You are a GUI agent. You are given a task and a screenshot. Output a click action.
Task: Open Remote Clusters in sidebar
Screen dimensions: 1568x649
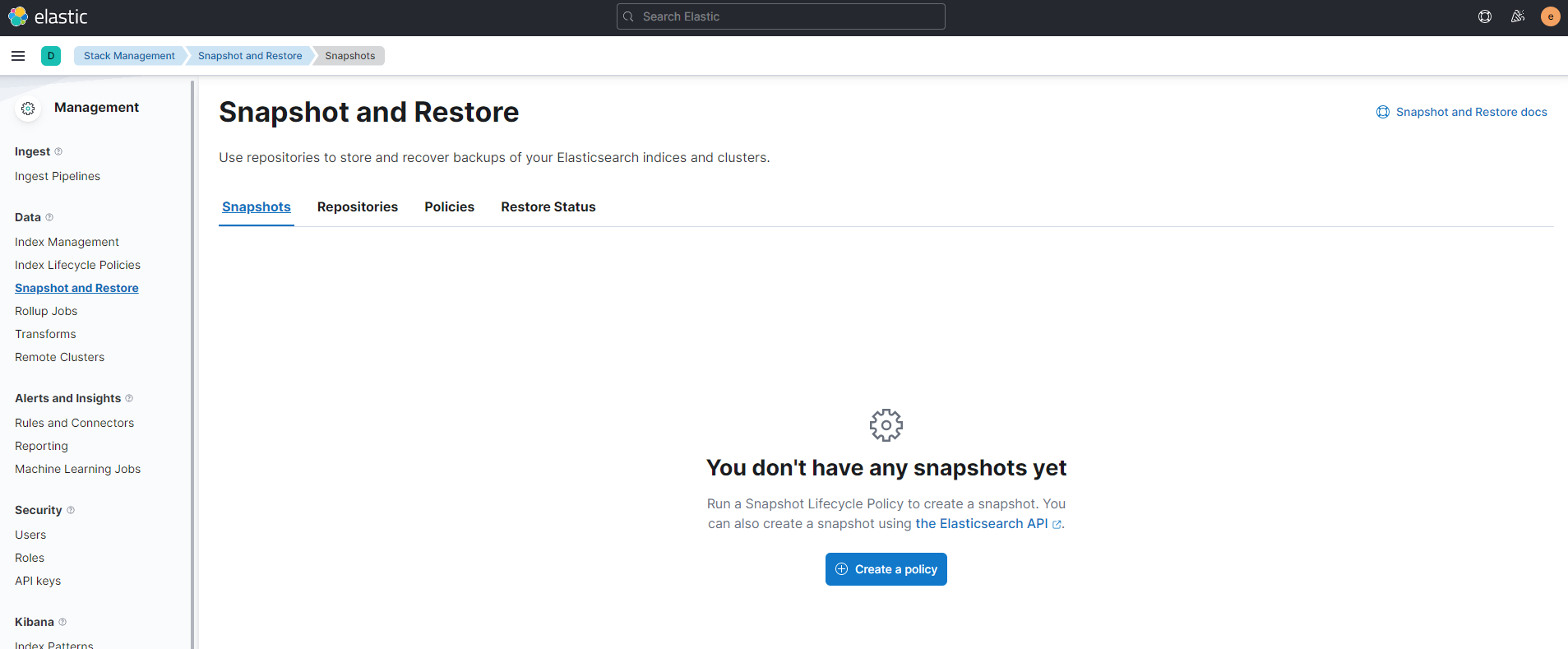(59, 357)
